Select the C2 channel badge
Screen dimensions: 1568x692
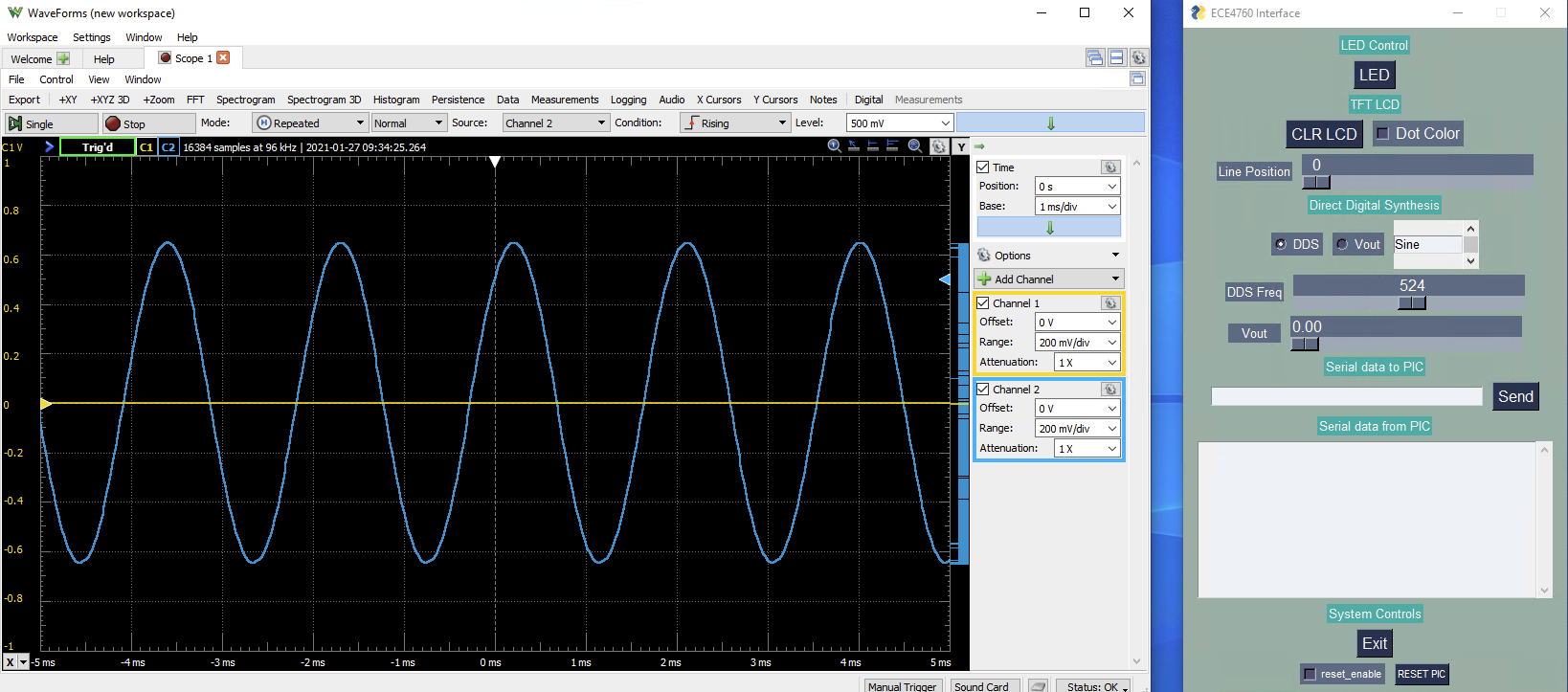click(168, 147)
